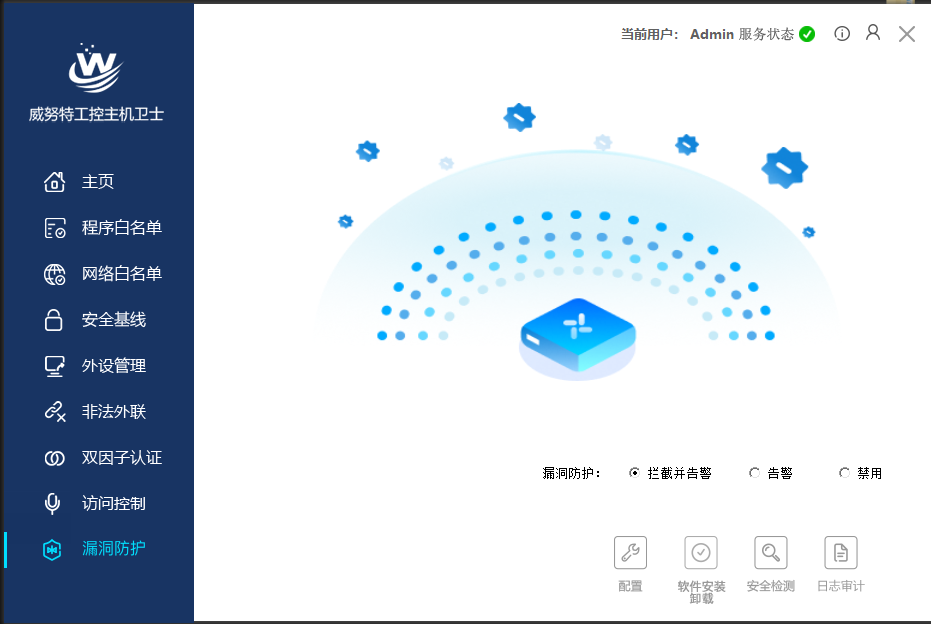931x624 pixels.
Task: Click the double-ring icon for 双因子认证
Action: coord(55,458)
